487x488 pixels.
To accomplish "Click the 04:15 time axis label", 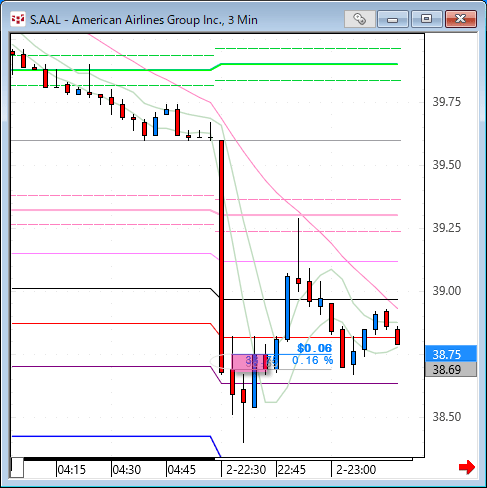I will coord(72,470).
